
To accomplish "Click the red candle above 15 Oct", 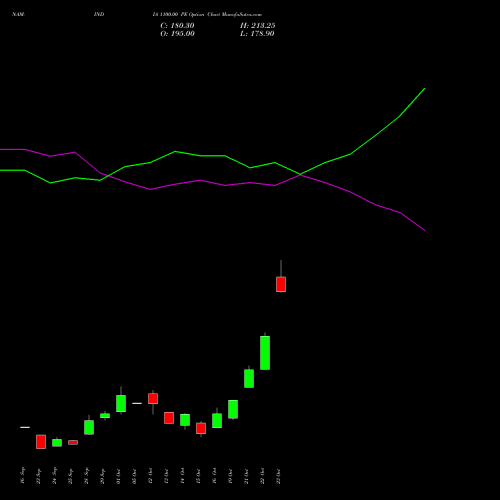I will coord(201,428).
